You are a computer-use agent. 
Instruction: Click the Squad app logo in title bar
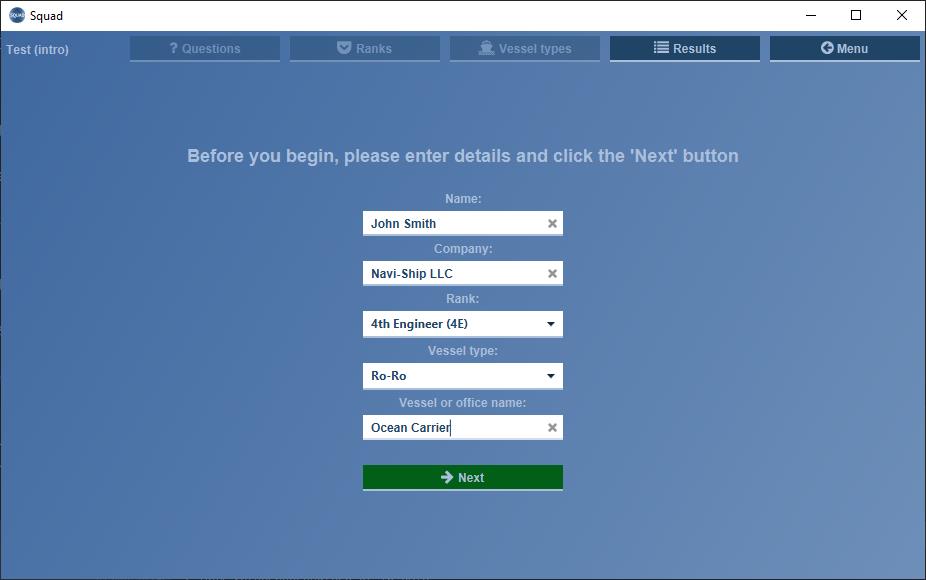point(16,15)
